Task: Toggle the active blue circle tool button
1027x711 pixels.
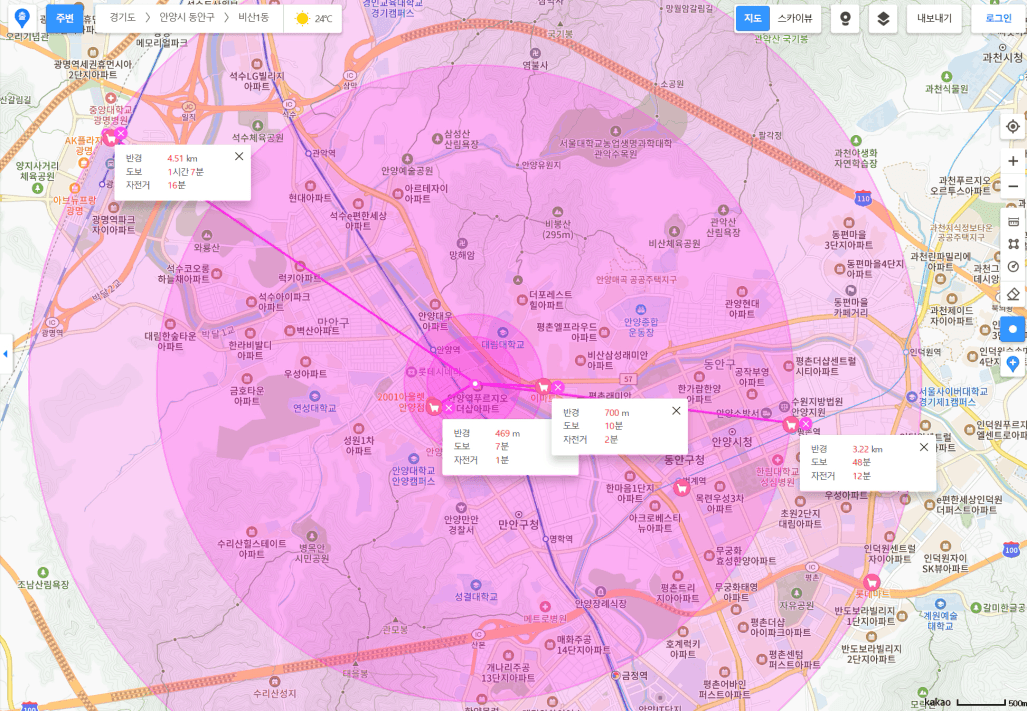Action: tap(1013, 329)
